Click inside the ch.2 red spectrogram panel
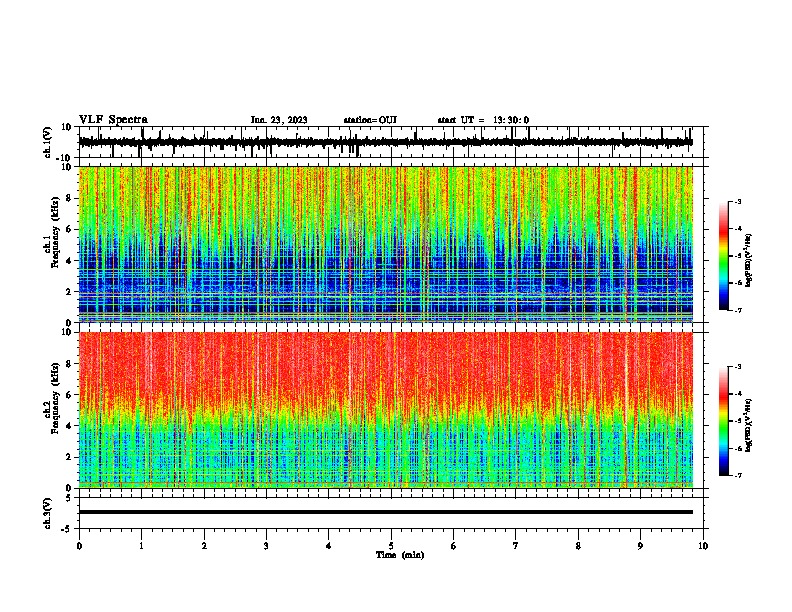This screenshot has height=612, width=792. tap(386, 410)
